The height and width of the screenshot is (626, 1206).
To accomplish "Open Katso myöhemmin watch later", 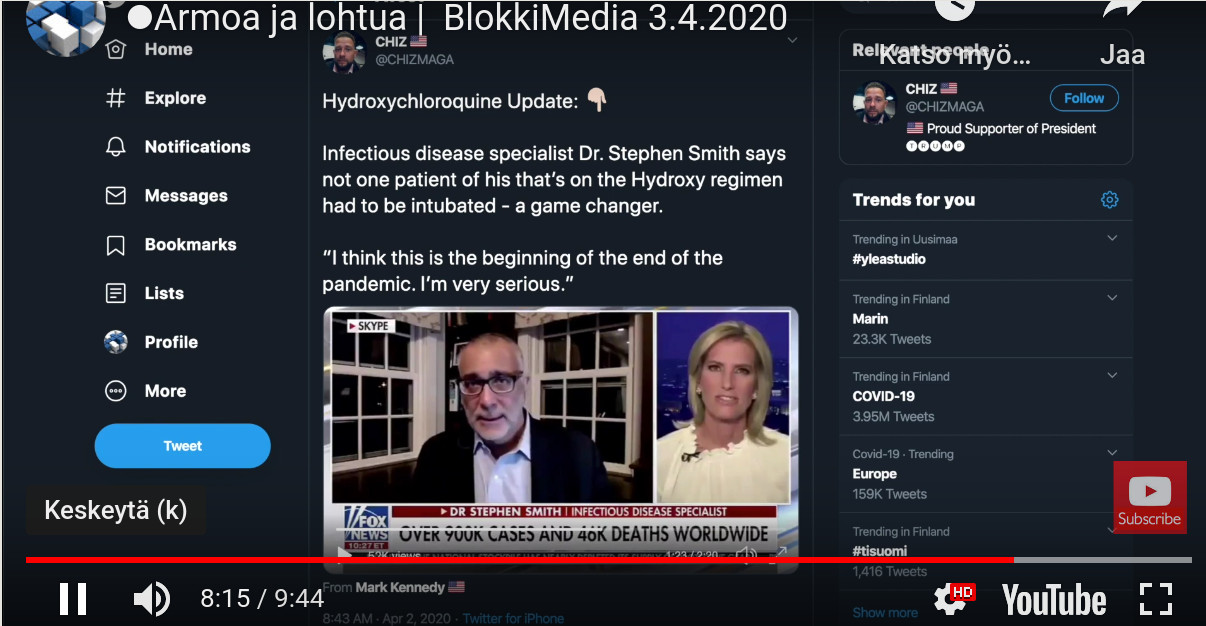I will (954, 12).
